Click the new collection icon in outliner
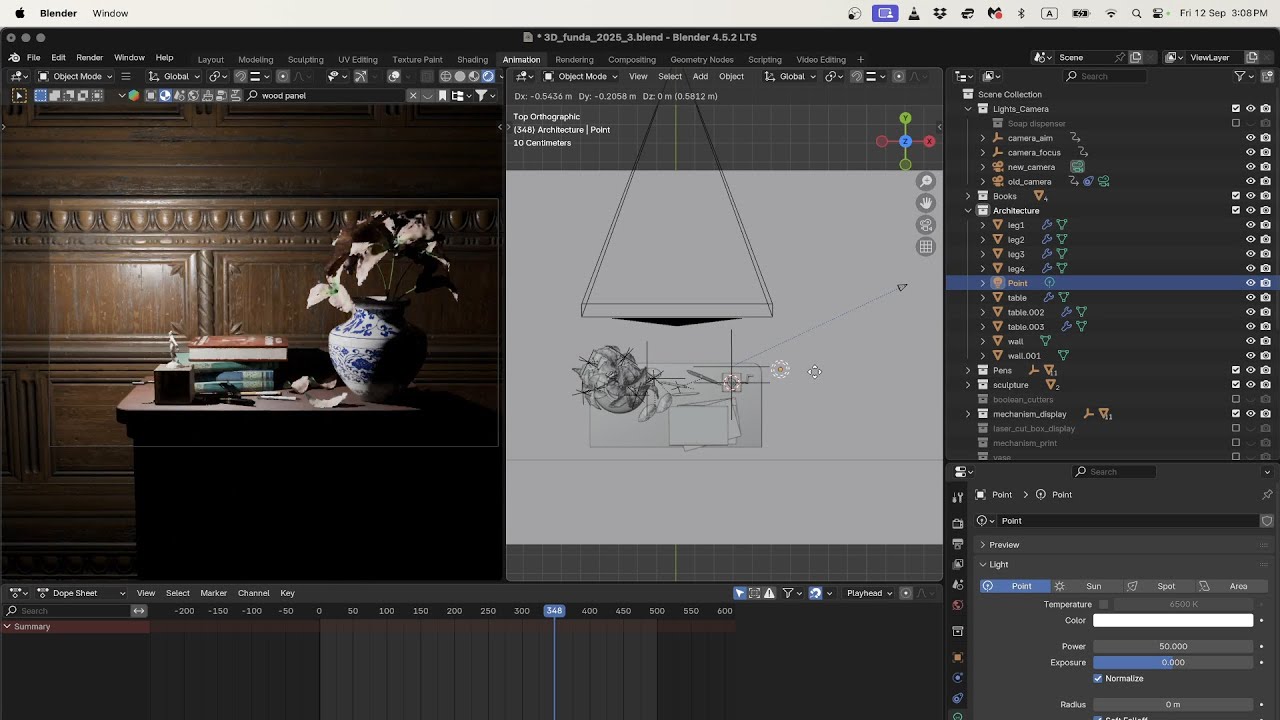This screenshot has height=720, width=1280. 1267,76
